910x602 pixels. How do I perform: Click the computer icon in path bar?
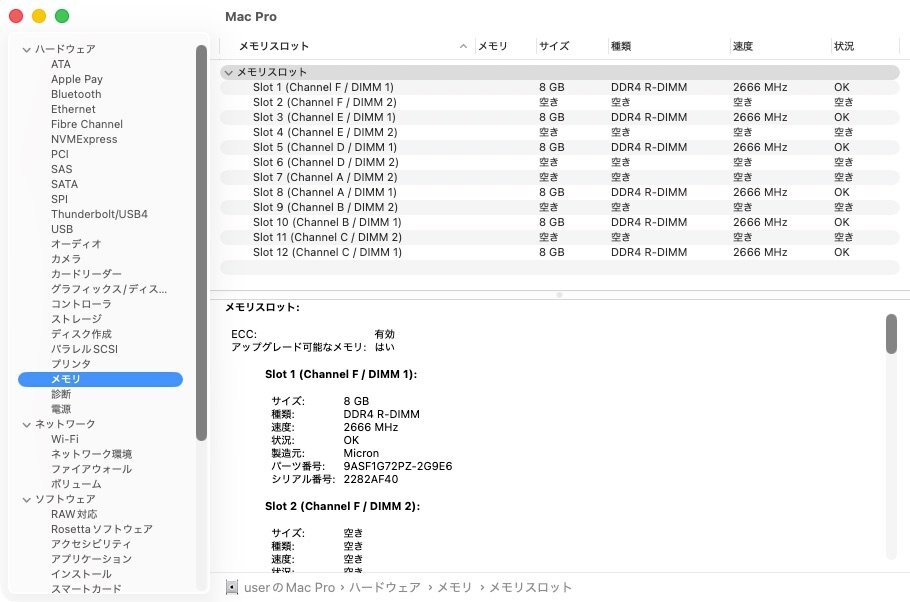pos(232,587)
